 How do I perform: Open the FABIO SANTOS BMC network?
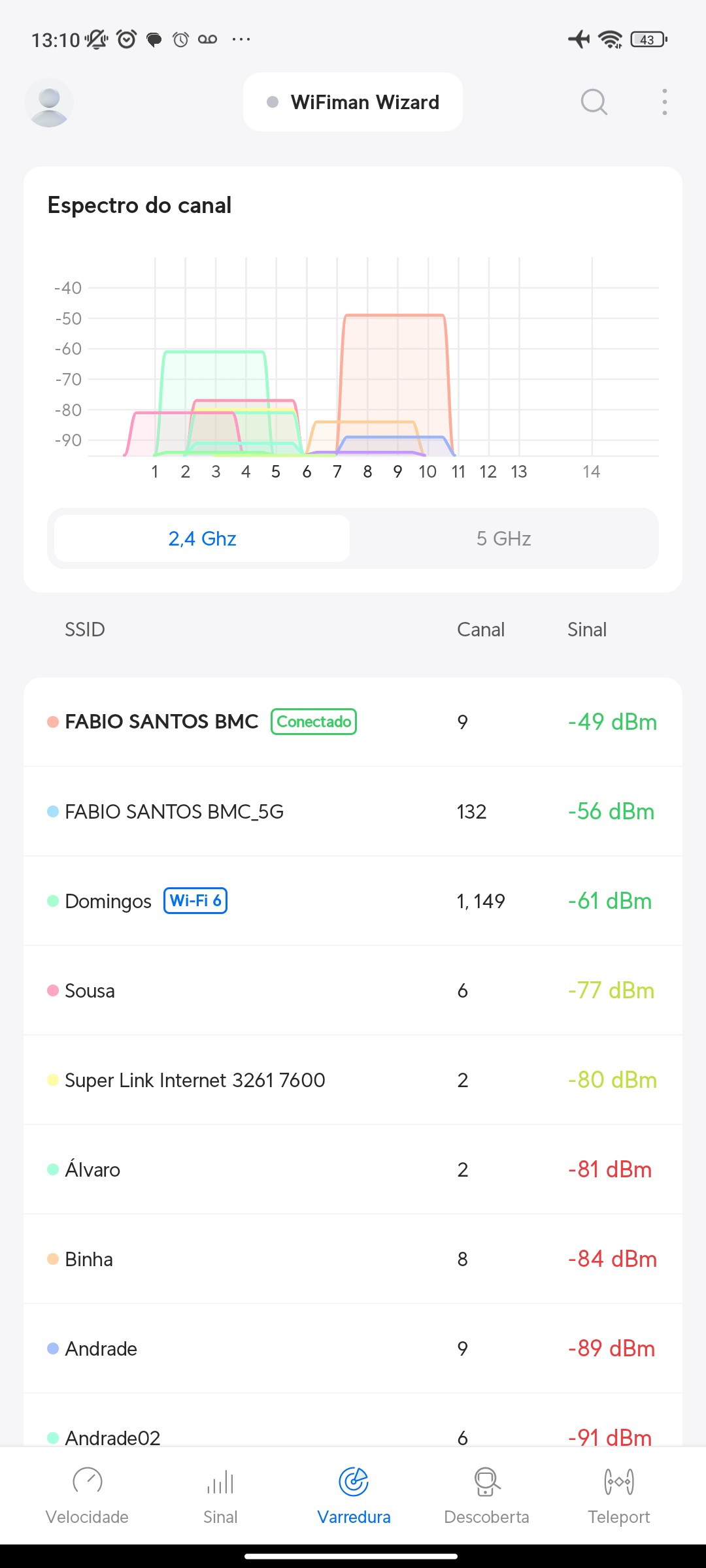pyautogui.click(x=161, y=722)
